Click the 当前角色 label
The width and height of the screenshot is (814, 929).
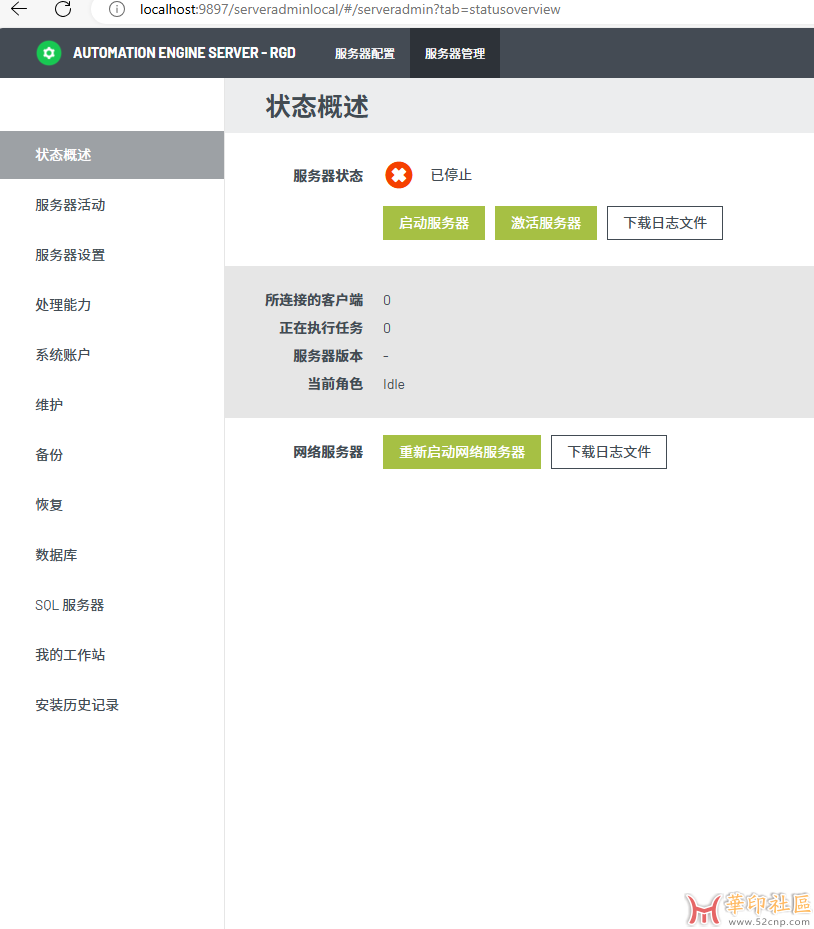click(x=335, y=384)
